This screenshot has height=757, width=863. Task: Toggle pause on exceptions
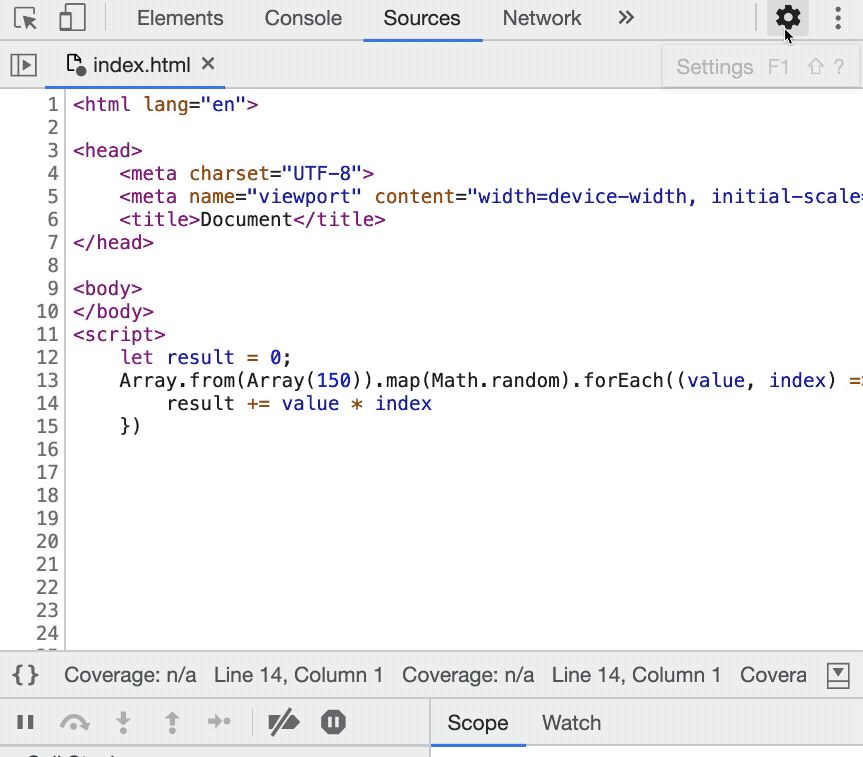coord(333,722)
